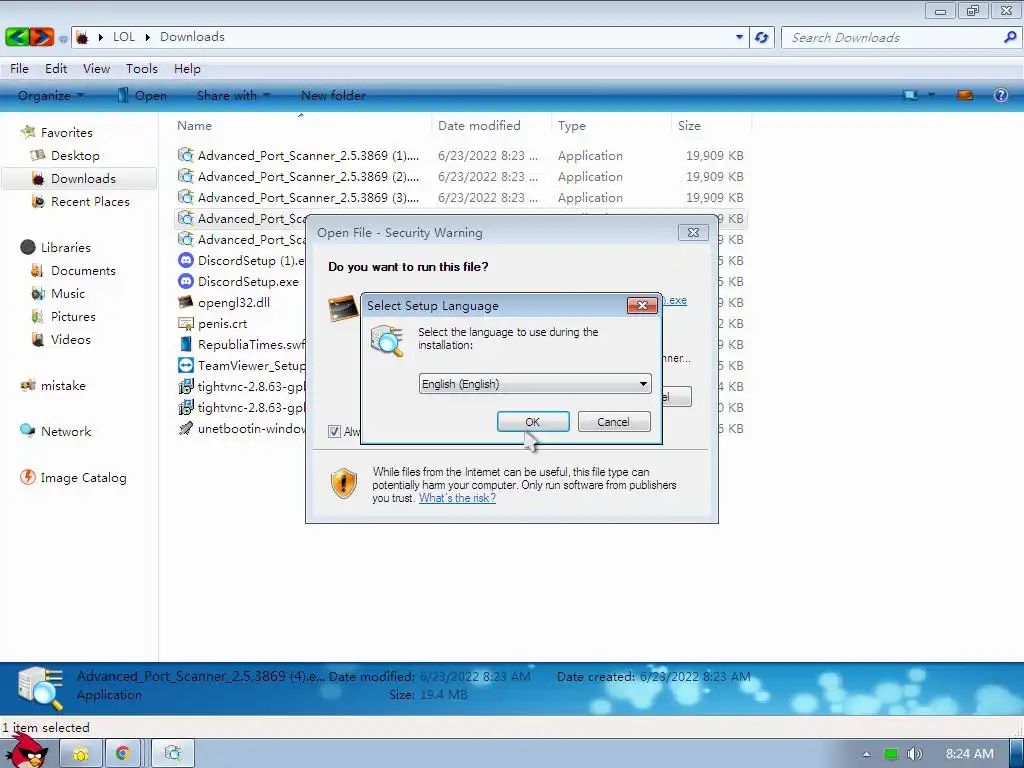Click What's the risk? link
The height and width of the screenshot is (768, 1024).
click(x=457, y=498)
